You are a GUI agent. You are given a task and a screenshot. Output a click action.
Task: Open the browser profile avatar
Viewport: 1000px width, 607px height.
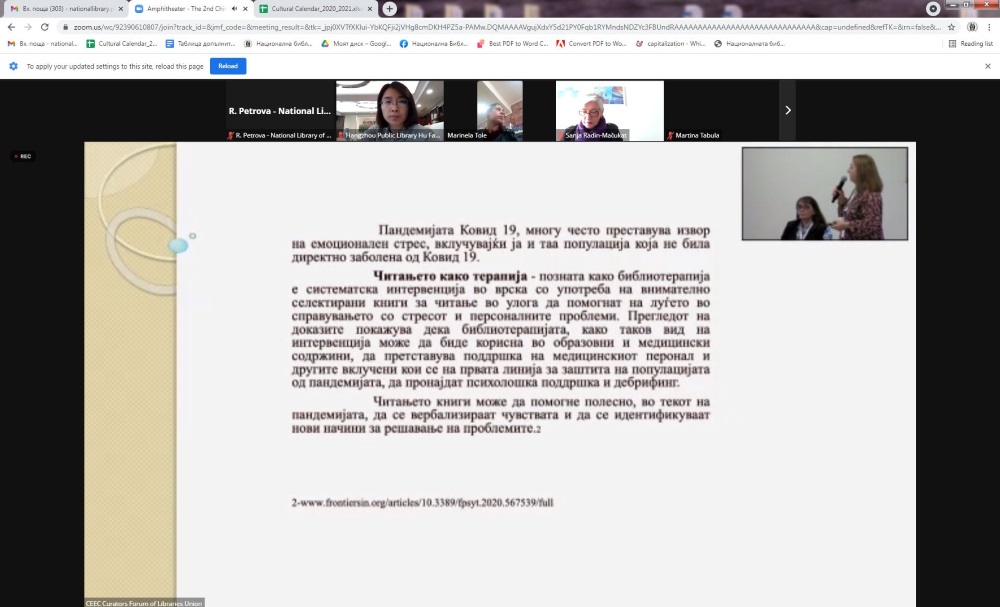(x=972, y=27)
